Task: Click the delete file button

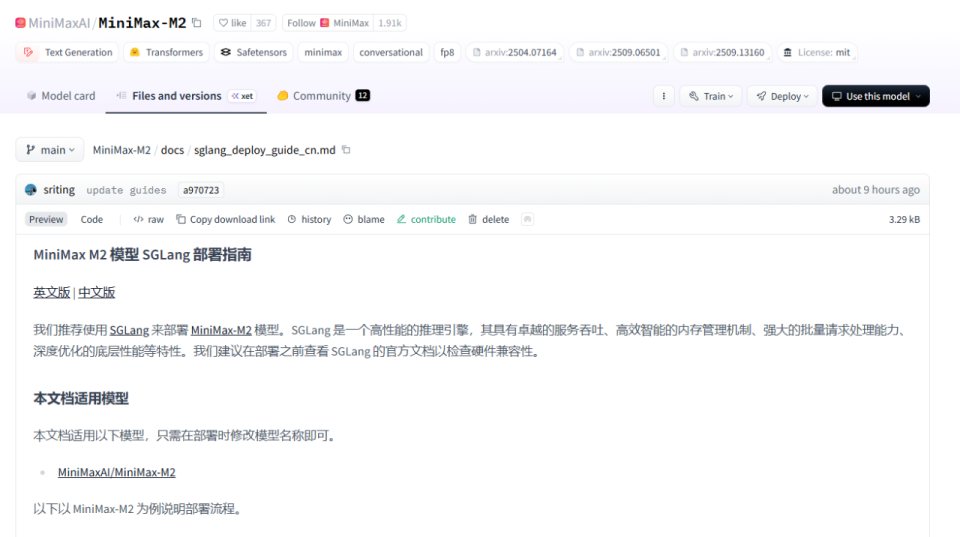Action: (x=489, y=219)
